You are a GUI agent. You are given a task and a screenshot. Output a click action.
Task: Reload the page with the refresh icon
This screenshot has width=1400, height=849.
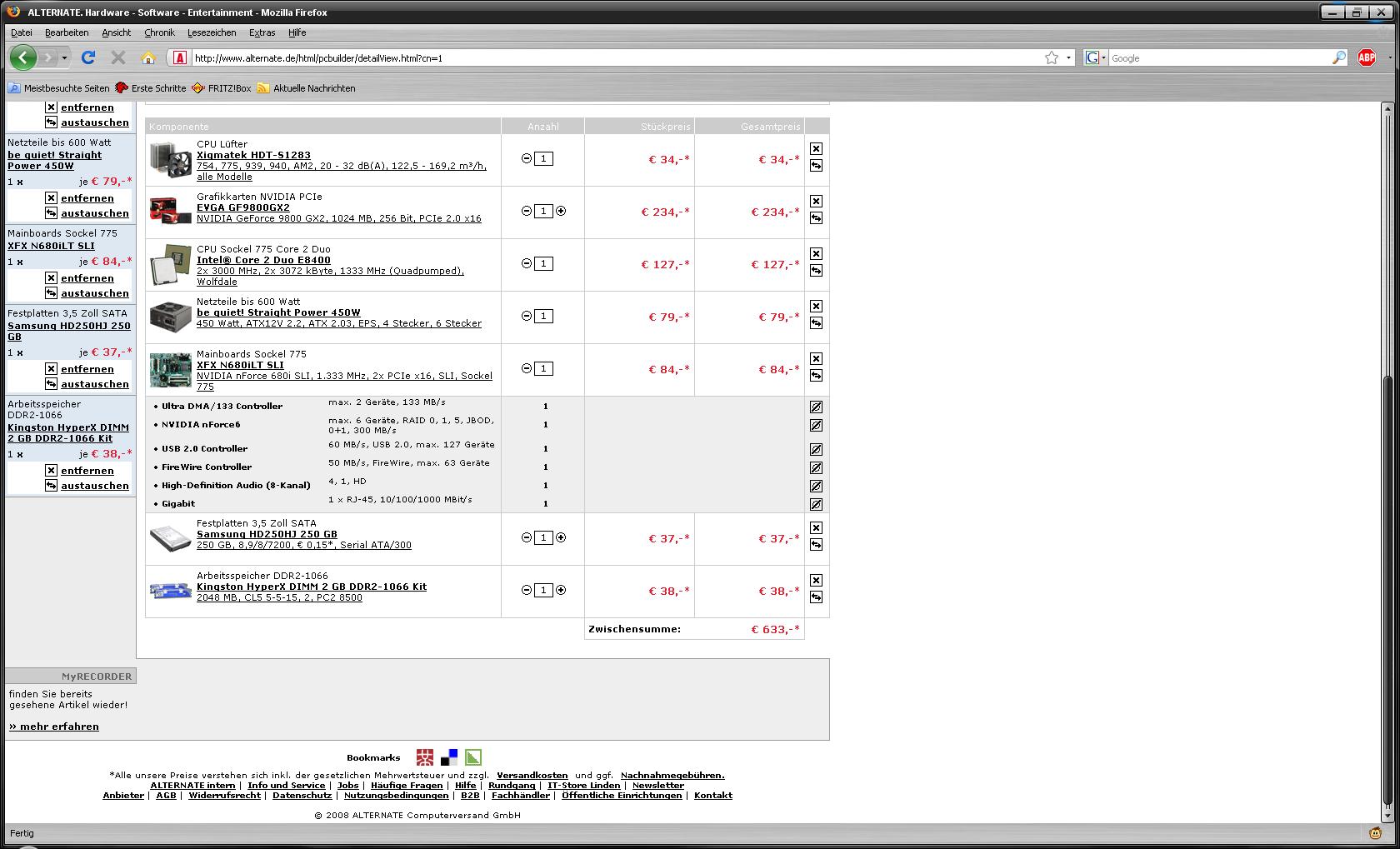(88, 57)
